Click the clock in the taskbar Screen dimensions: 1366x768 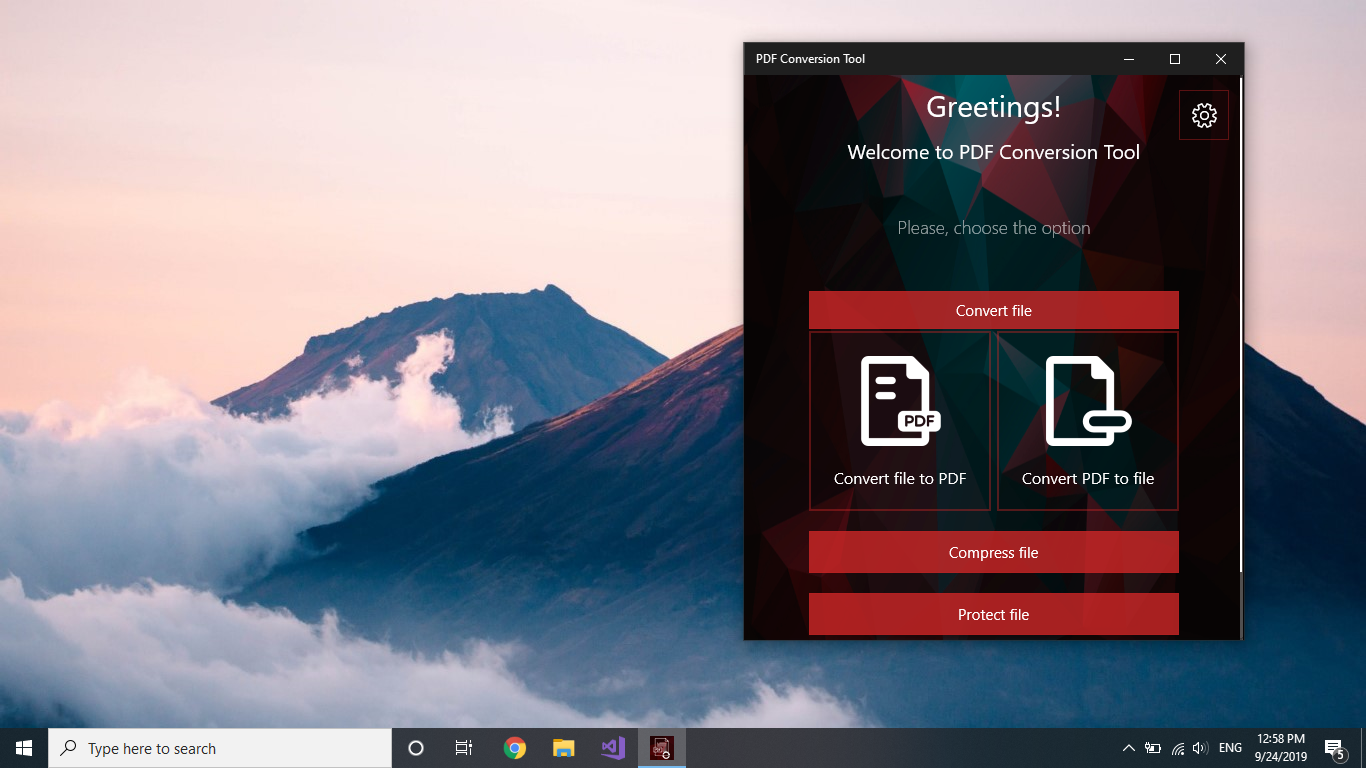[1283, 747]
